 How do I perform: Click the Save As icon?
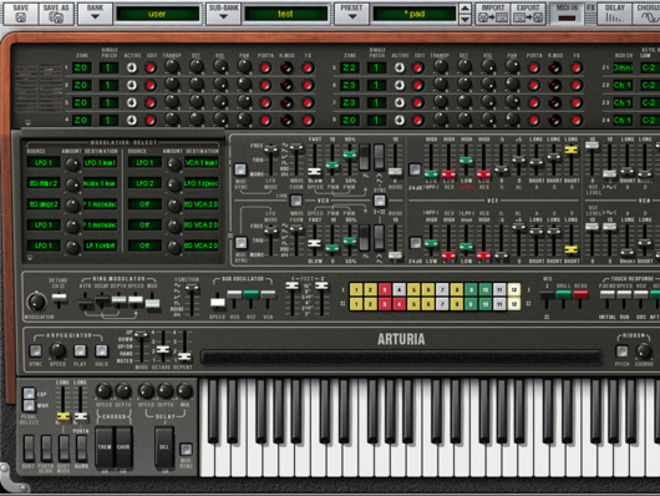(56, 13)
